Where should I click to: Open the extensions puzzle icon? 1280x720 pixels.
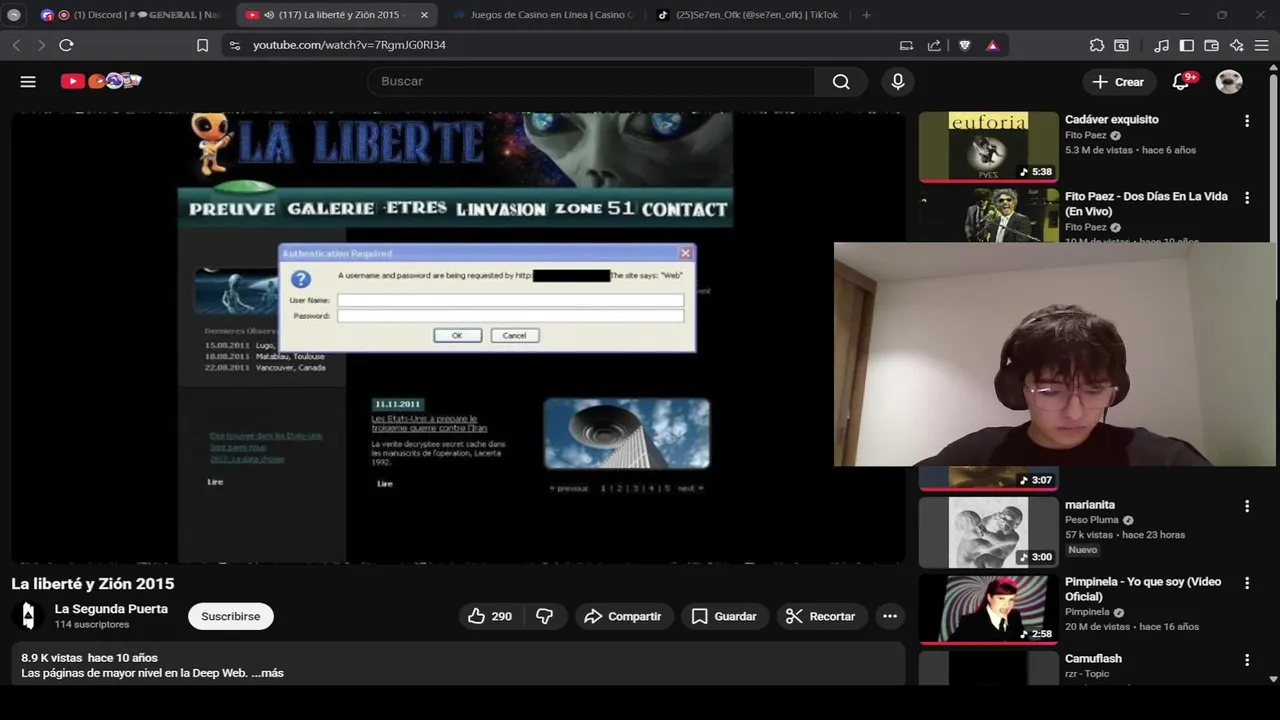click(1097, 45)
